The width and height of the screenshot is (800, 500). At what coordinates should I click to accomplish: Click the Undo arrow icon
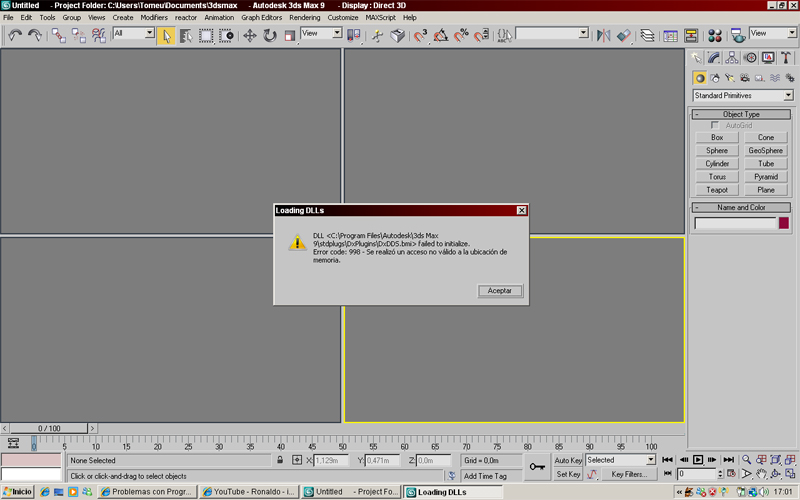tap(14, 35)
